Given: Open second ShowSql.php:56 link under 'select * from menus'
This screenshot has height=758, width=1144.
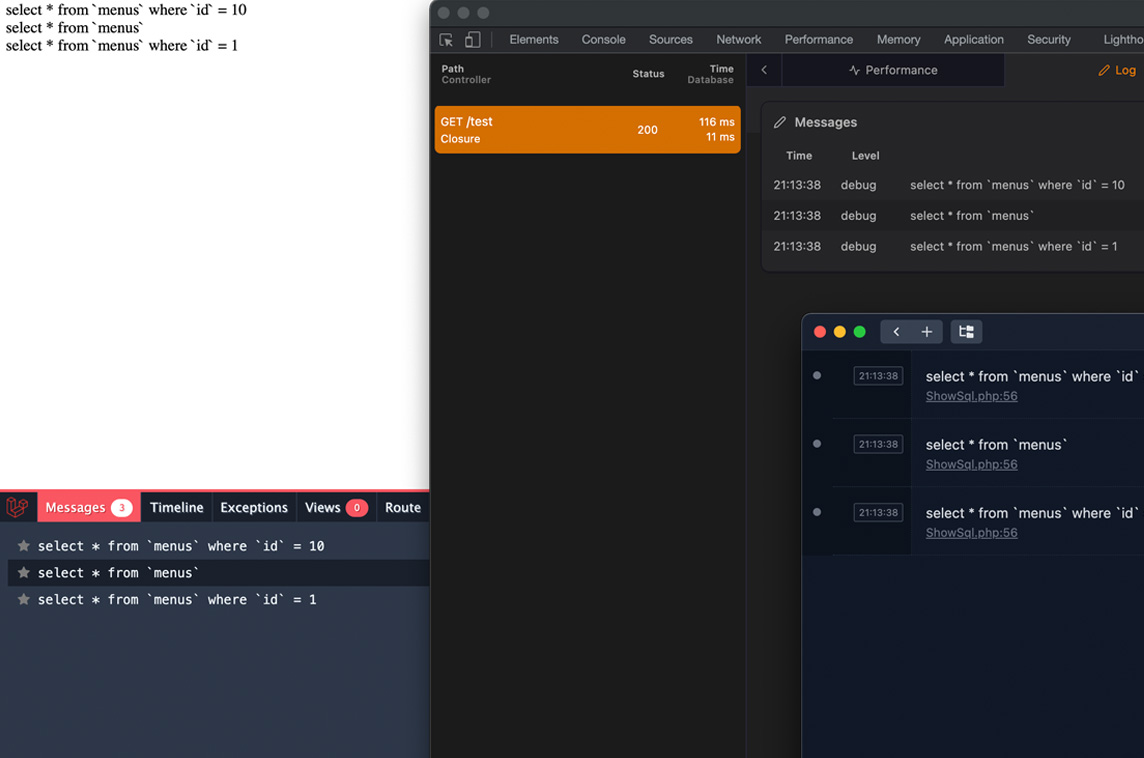Looking at the screenshot, I should 971,465.
